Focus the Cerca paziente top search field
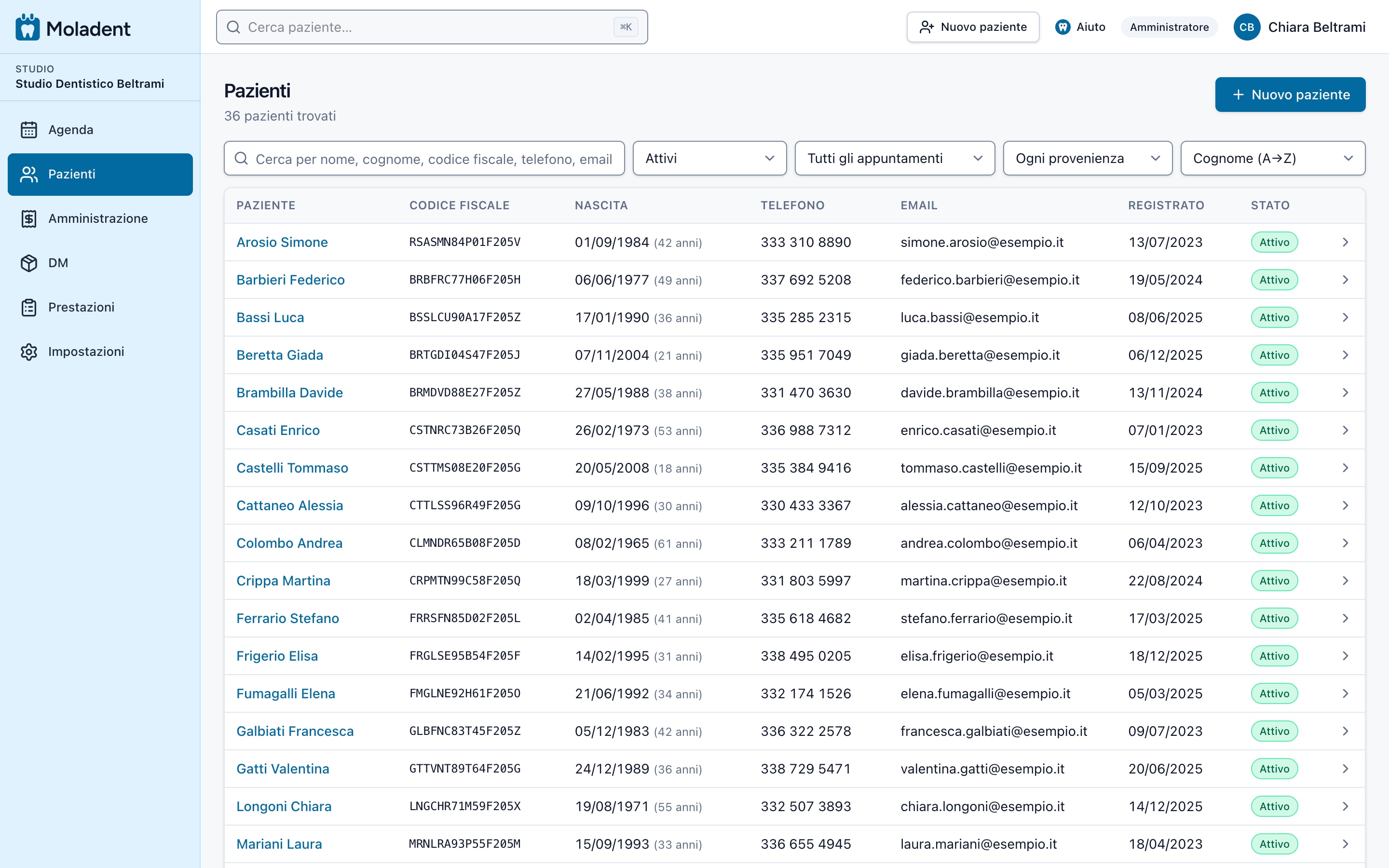The width and height of the screenshot is (1389, 868). [x=432, y=27]
